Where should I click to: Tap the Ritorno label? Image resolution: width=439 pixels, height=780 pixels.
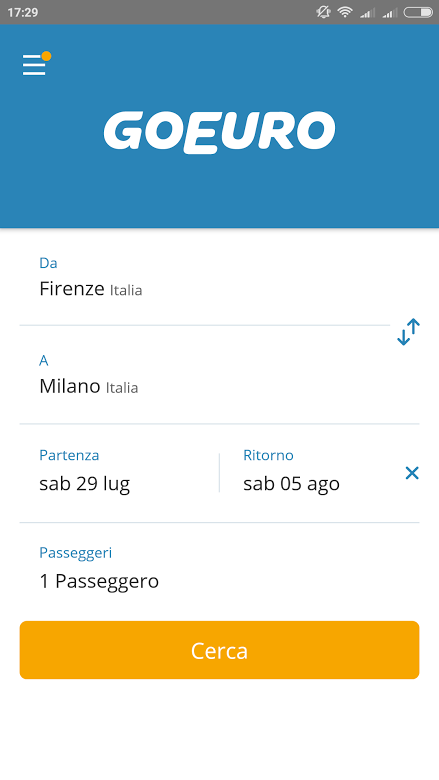(x=268, y=456)
